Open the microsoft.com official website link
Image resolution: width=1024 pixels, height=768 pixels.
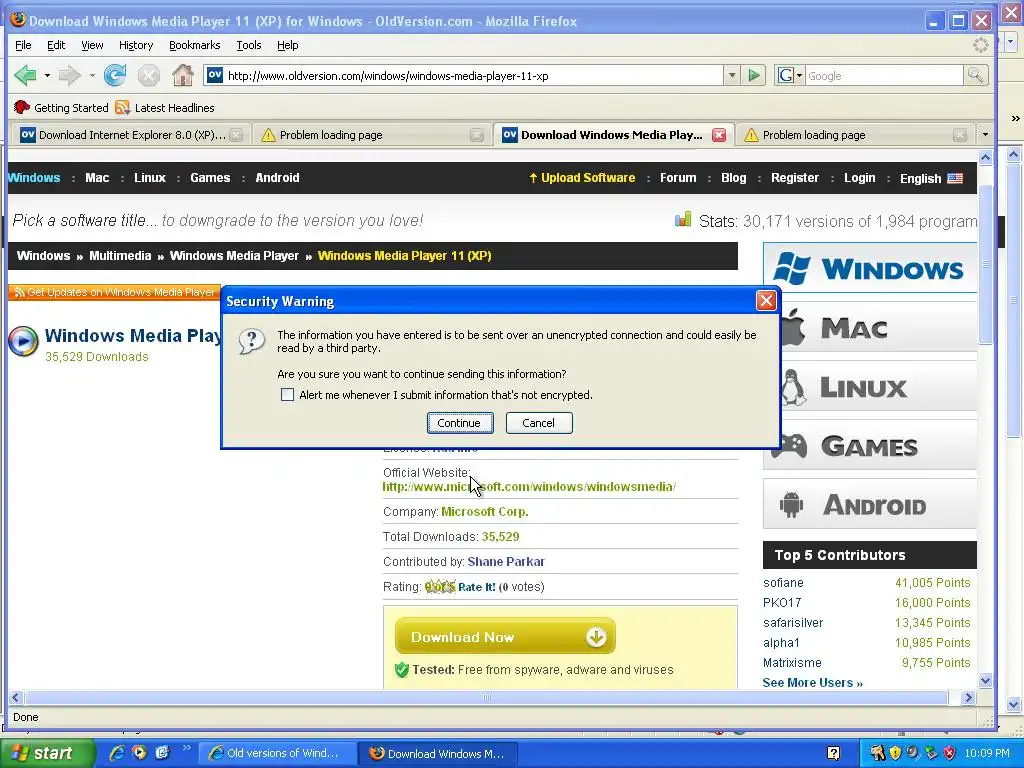click(x=529, y=487)
